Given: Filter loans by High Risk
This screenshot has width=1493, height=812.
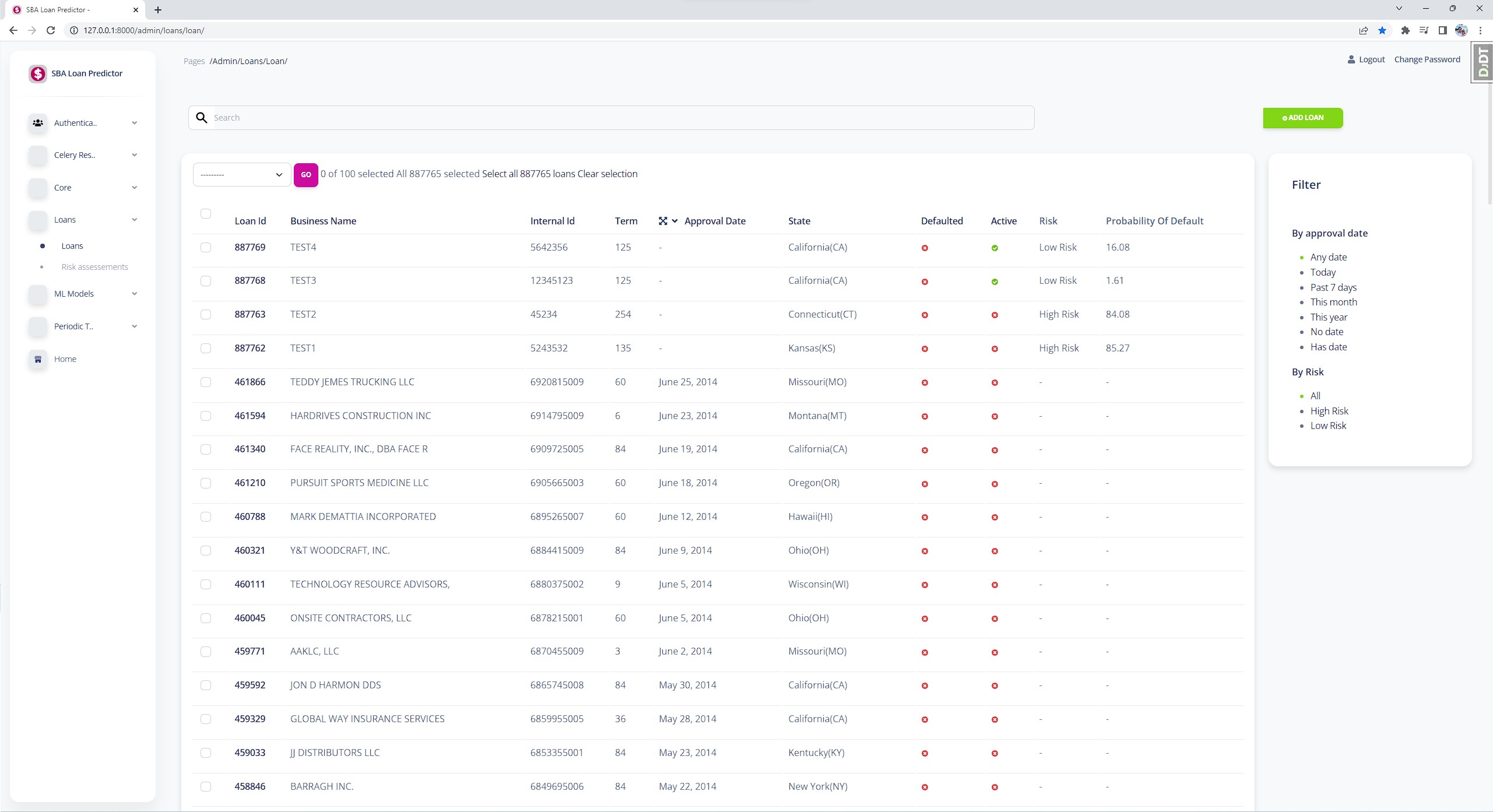Looking at the screenshot, I should (1329, 410).
